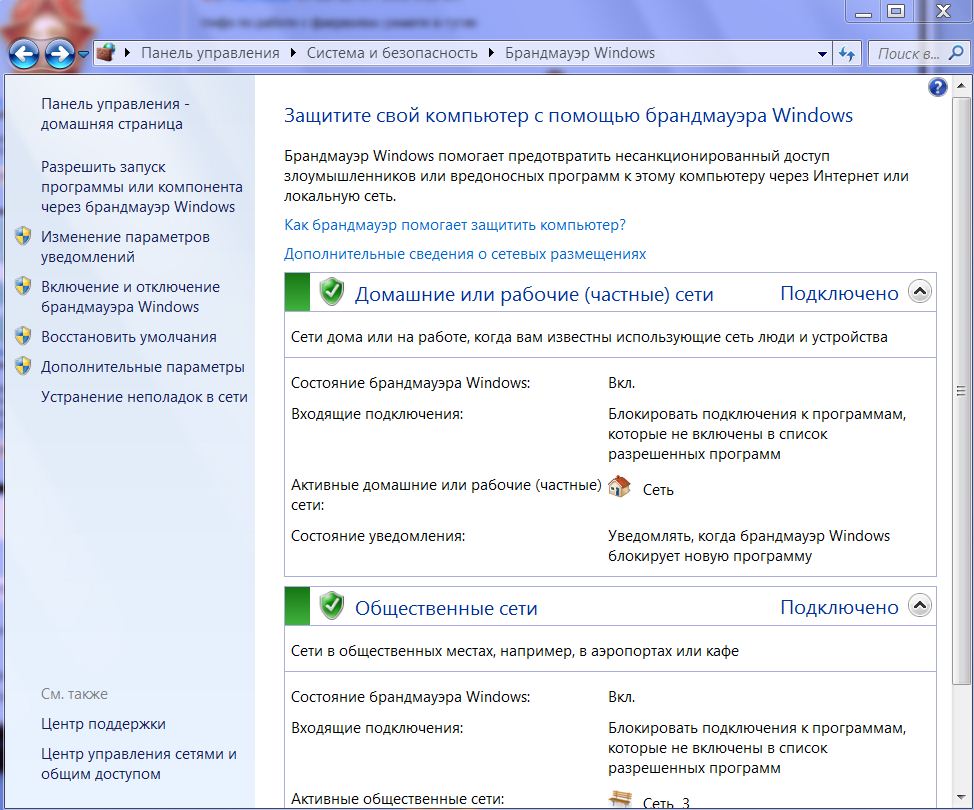
Task: Click Подключено status of private networks
Action: click(x=839, y=293)
